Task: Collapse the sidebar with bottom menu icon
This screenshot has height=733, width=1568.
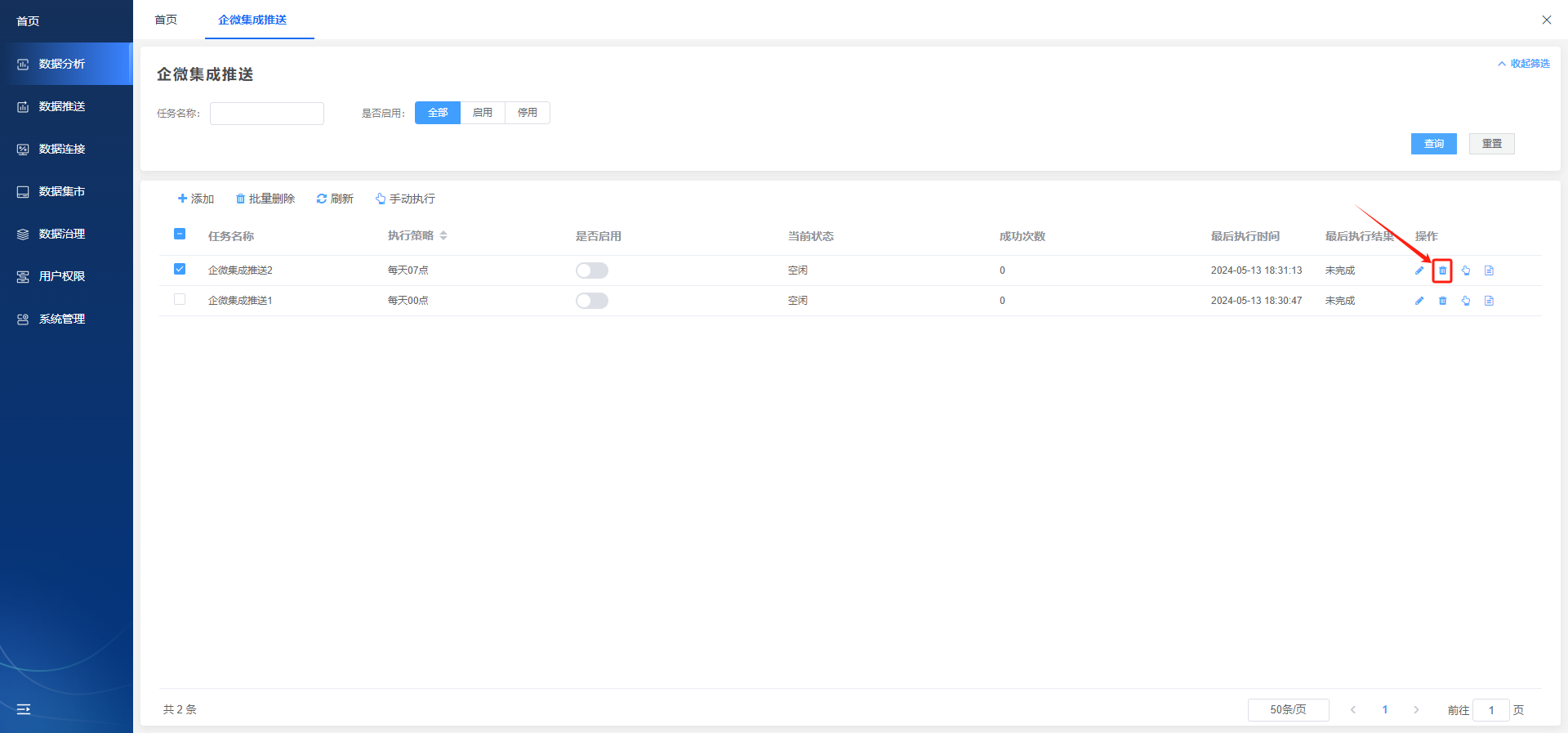Action: pos(24,709)
